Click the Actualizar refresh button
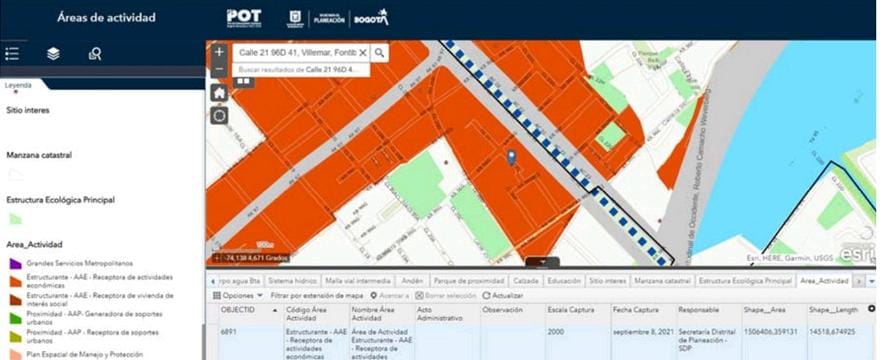The image size is (892, 360). pyautogui.click(x=503, y=296)
